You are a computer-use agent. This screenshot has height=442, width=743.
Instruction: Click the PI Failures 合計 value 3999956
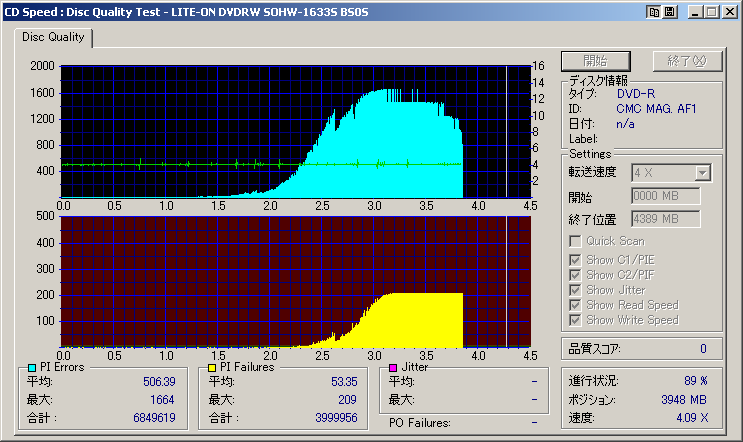pyautogui.click(x=336, y=418)
